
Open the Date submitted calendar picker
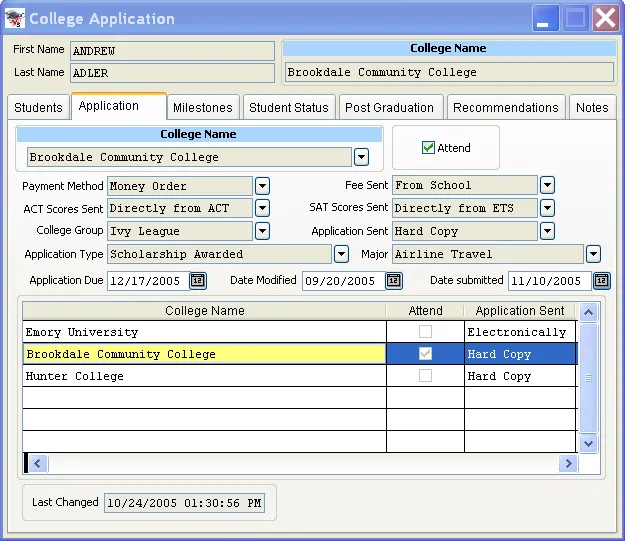[x=601, y=281]
